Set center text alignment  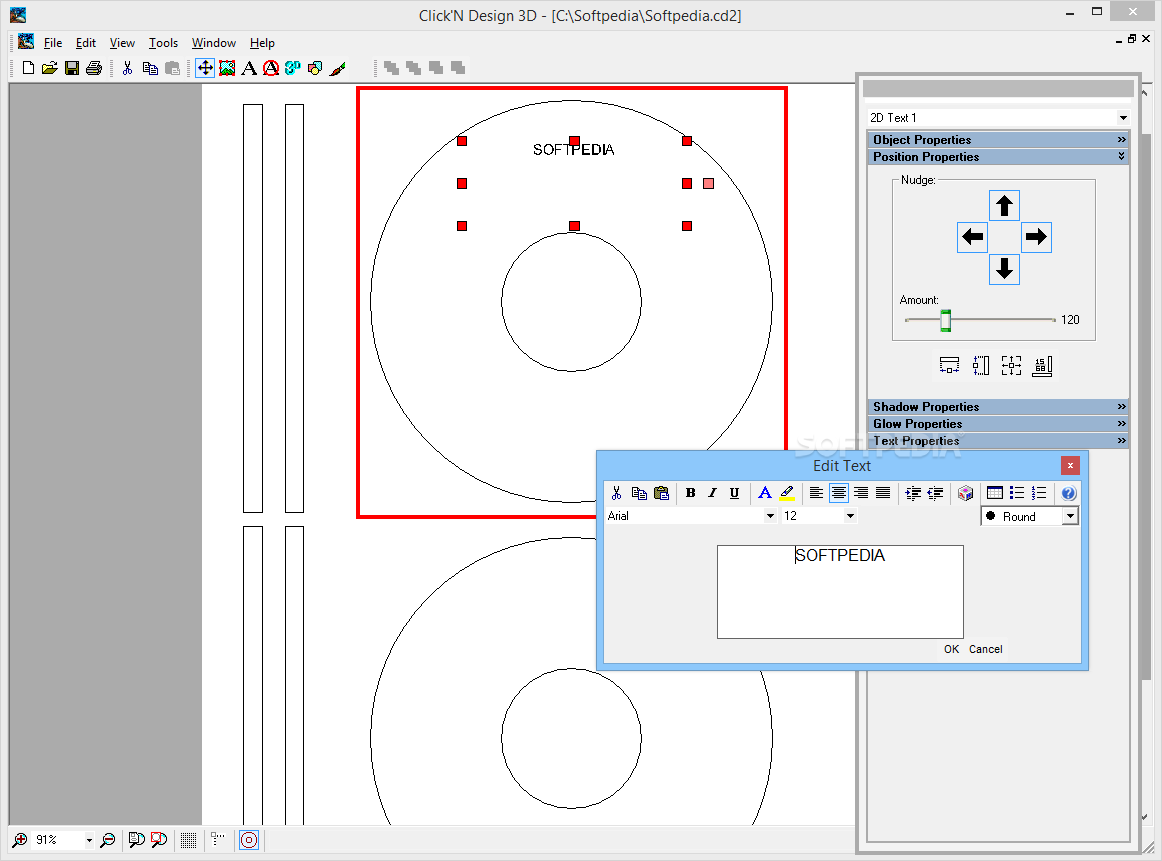(838, 493)
